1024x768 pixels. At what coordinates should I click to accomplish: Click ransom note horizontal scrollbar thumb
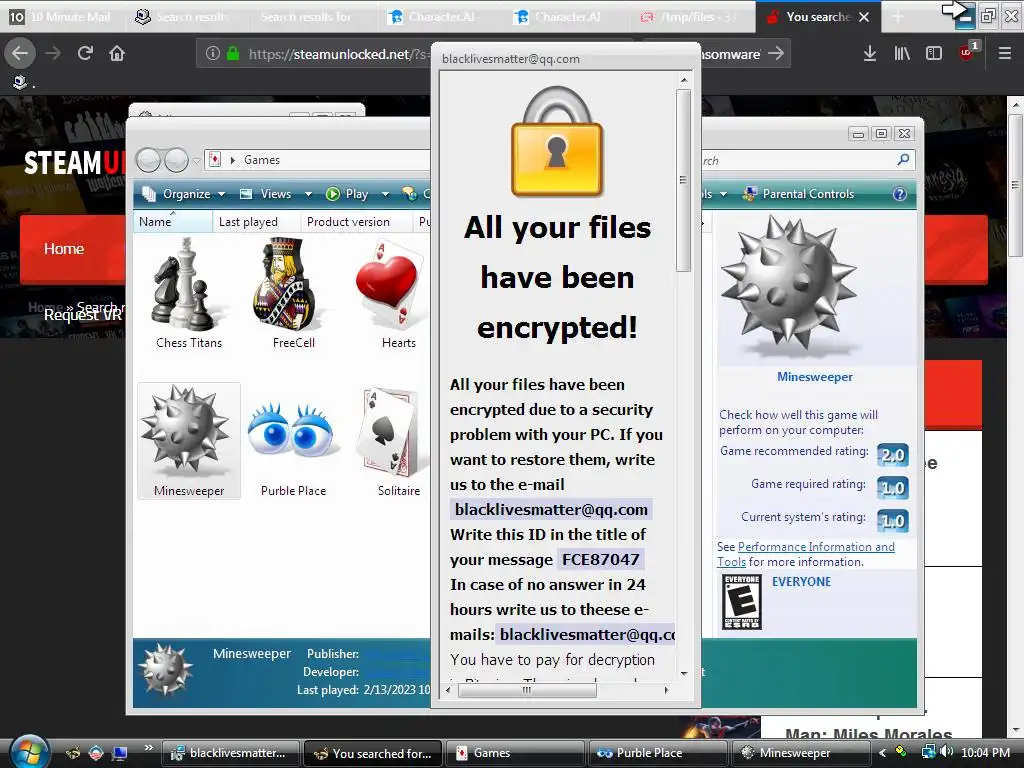click(527, 690)
